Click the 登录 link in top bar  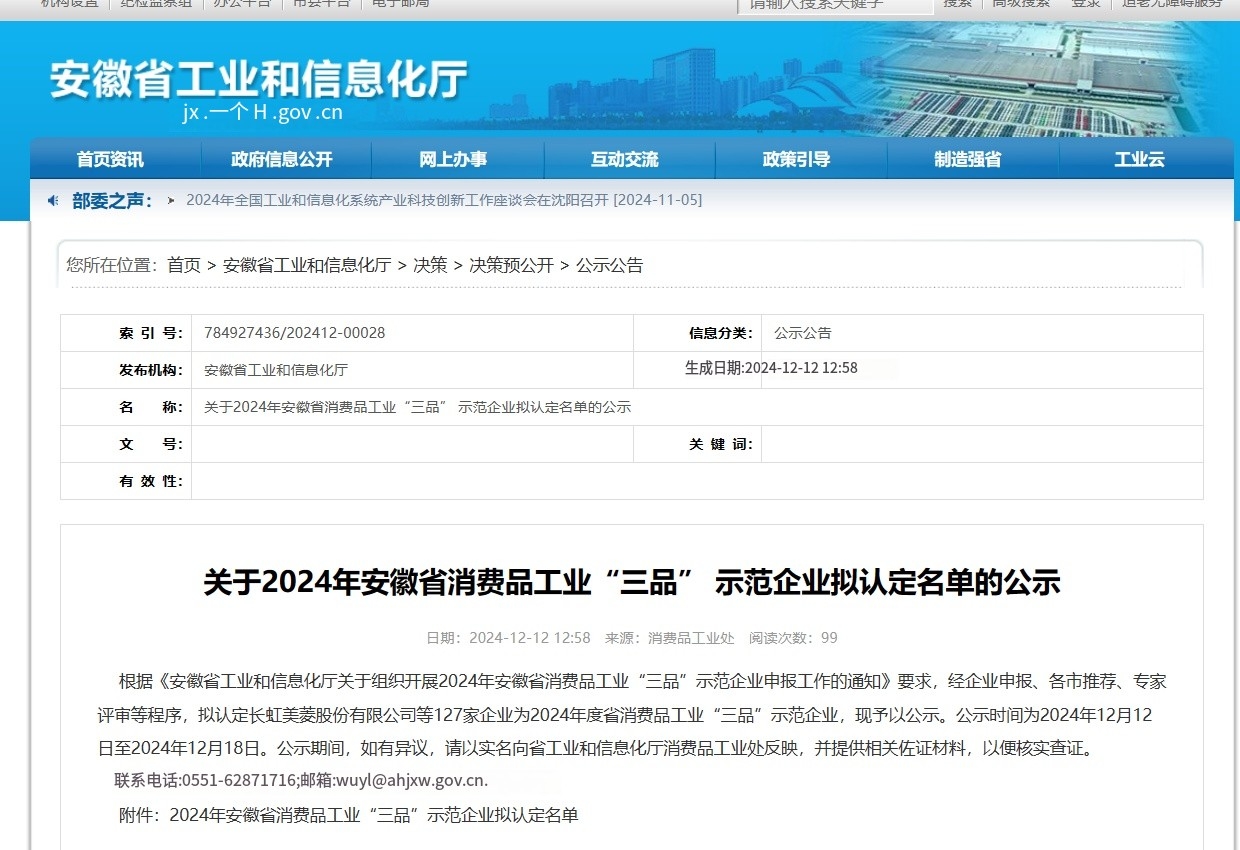coord(1086,4)
